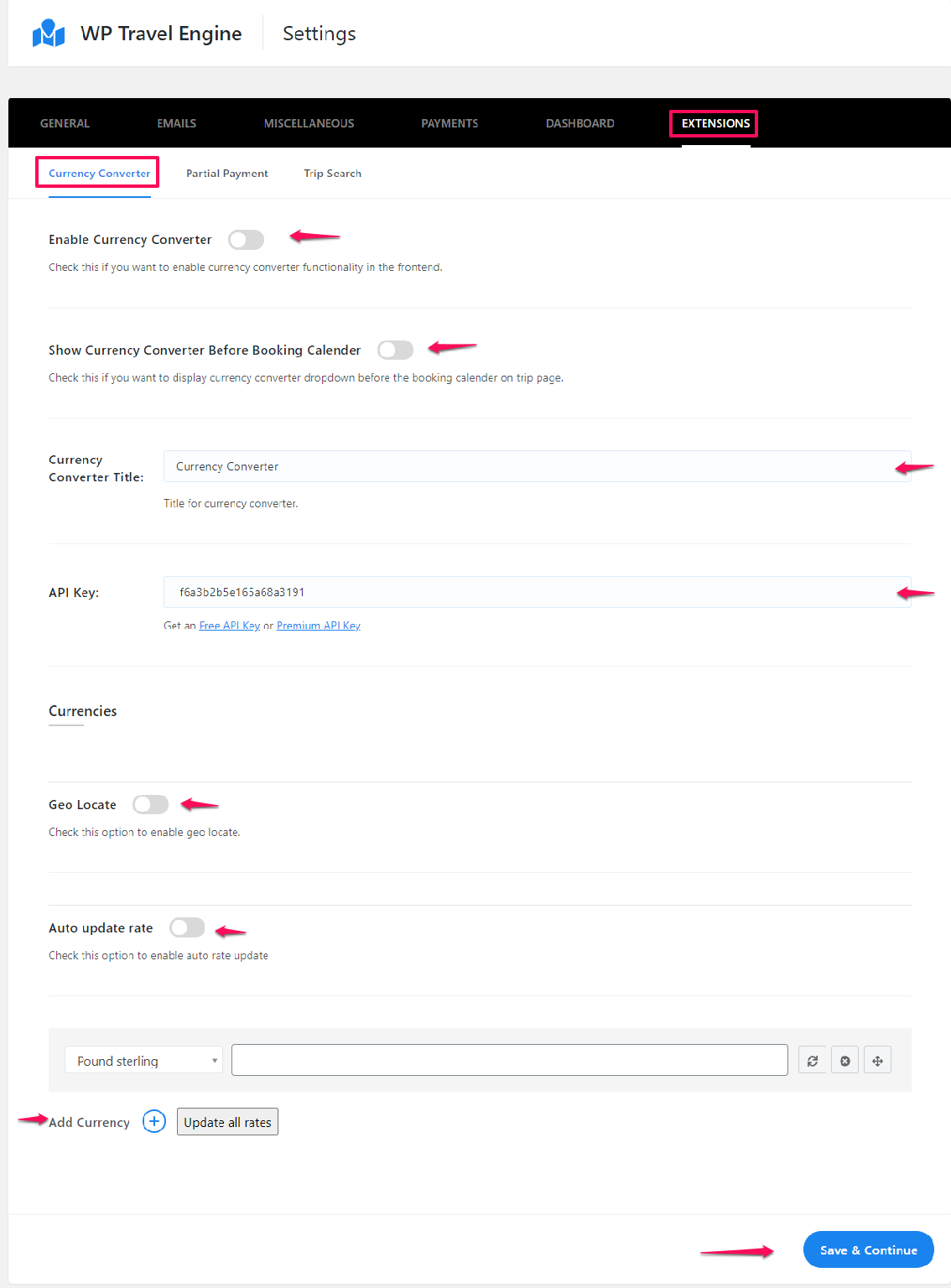
Task: Click the WP Travel Engine title text
Action: (161, 34)
